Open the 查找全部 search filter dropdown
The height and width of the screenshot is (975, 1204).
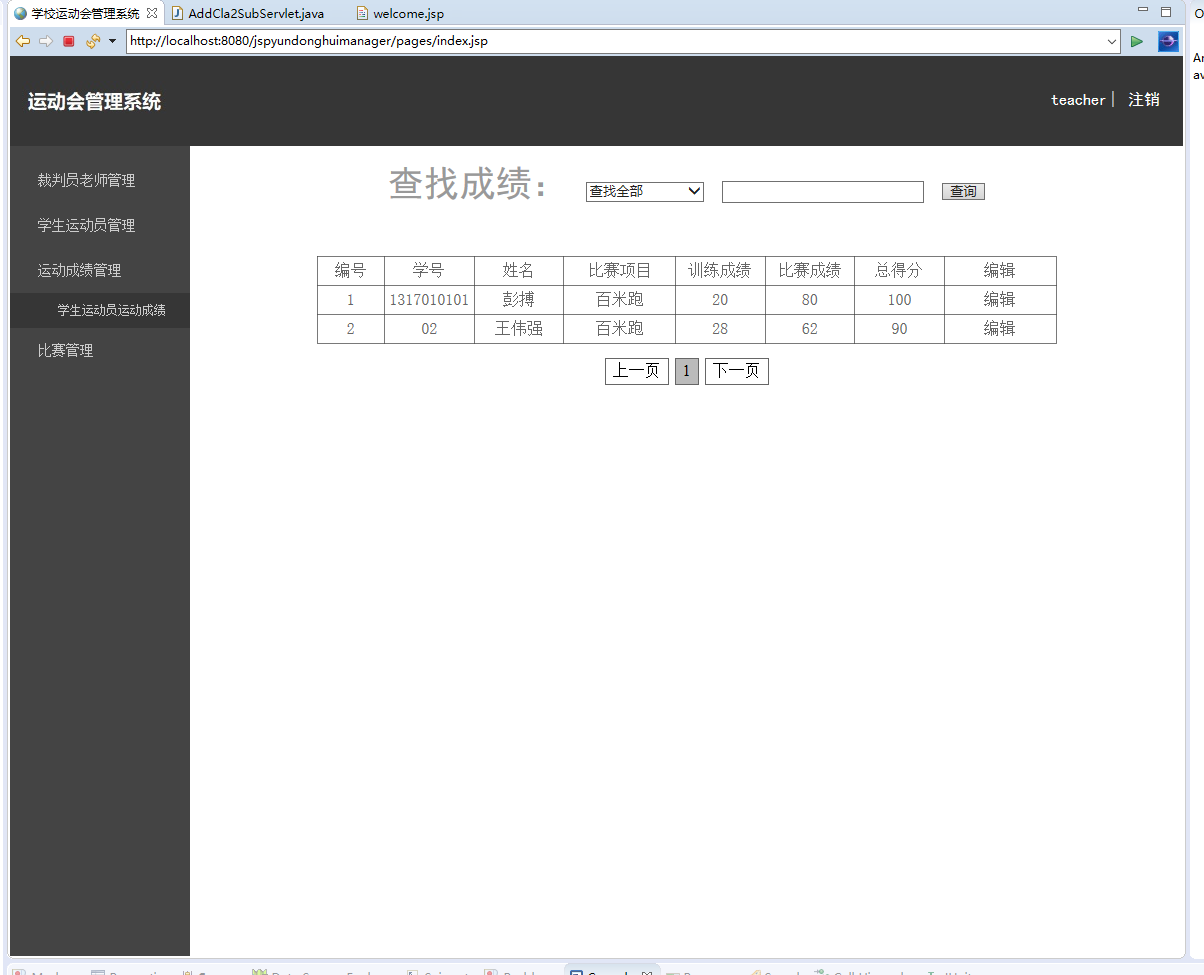coord(644,191)
